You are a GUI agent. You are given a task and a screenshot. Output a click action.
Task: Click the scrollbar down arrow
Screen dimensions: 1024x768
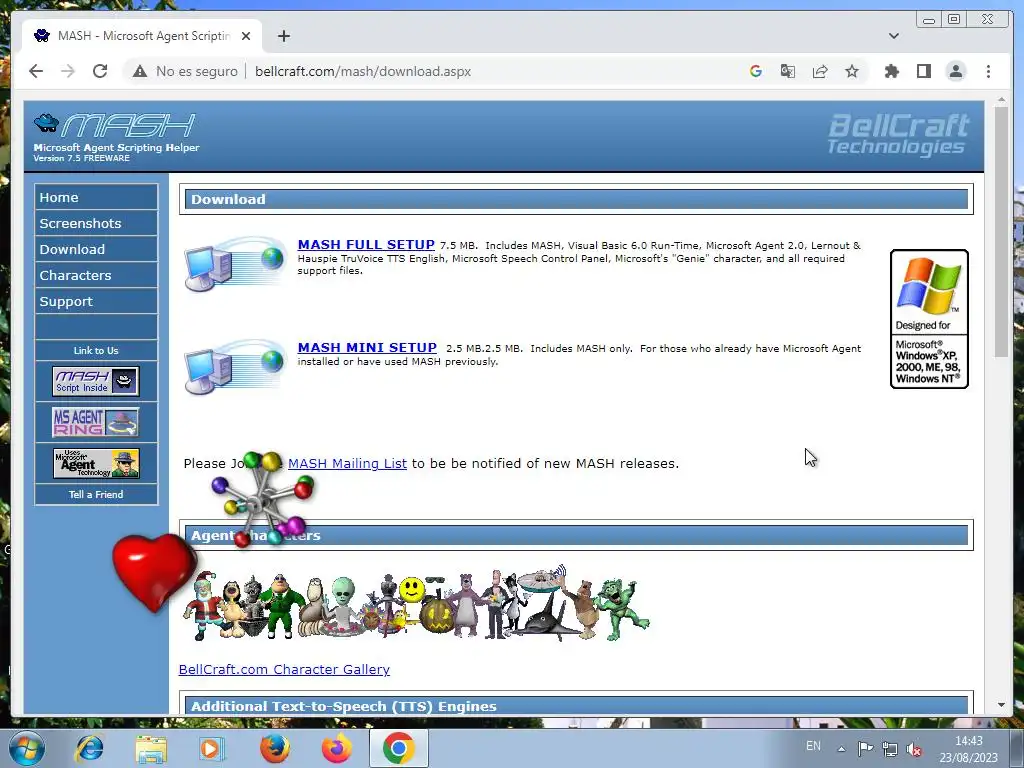(x=1001, y=705)
